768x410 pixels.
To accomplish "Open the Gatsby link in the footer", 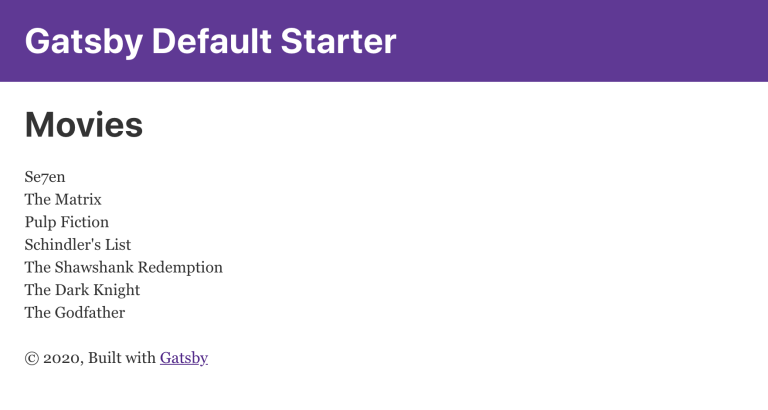I will point(183,358).
